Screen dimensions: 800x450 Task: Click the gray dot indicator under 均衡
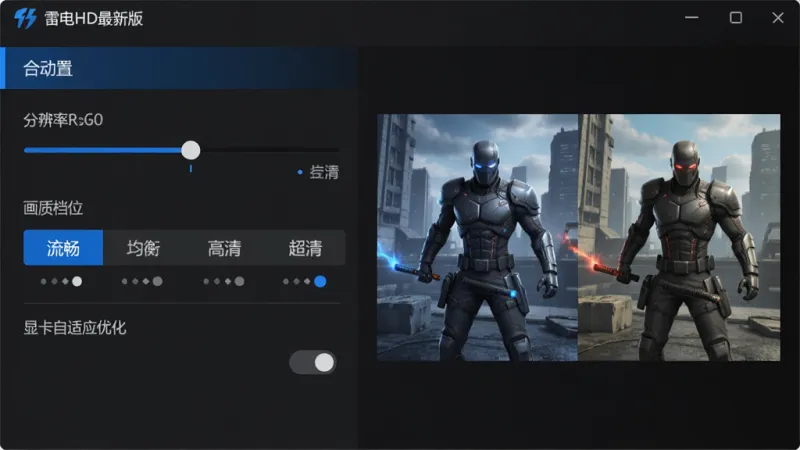pyautogui.click(x=158, y=281)
